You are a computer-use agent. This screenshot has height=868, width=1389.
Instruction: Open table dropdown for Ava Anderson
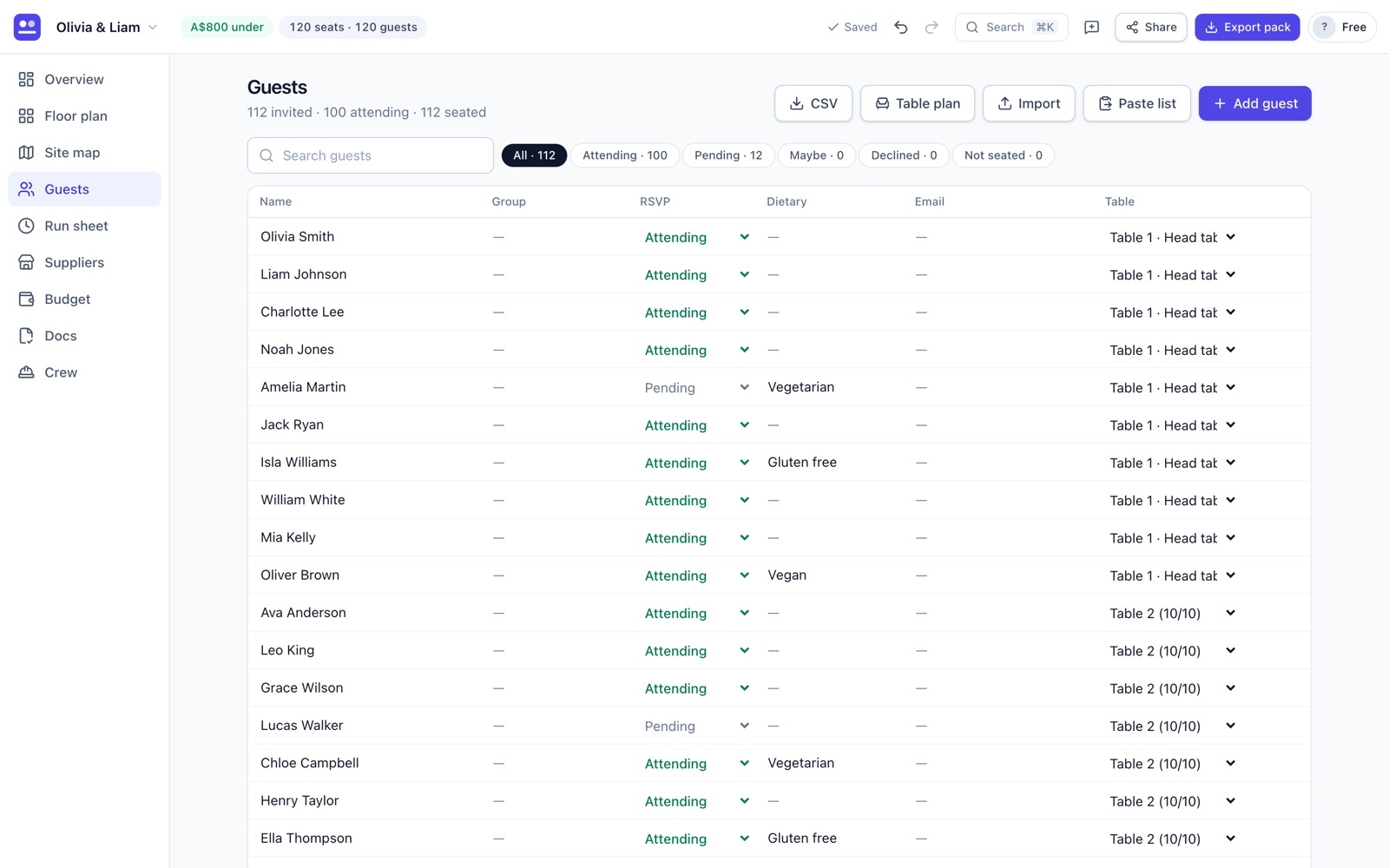1173,613
